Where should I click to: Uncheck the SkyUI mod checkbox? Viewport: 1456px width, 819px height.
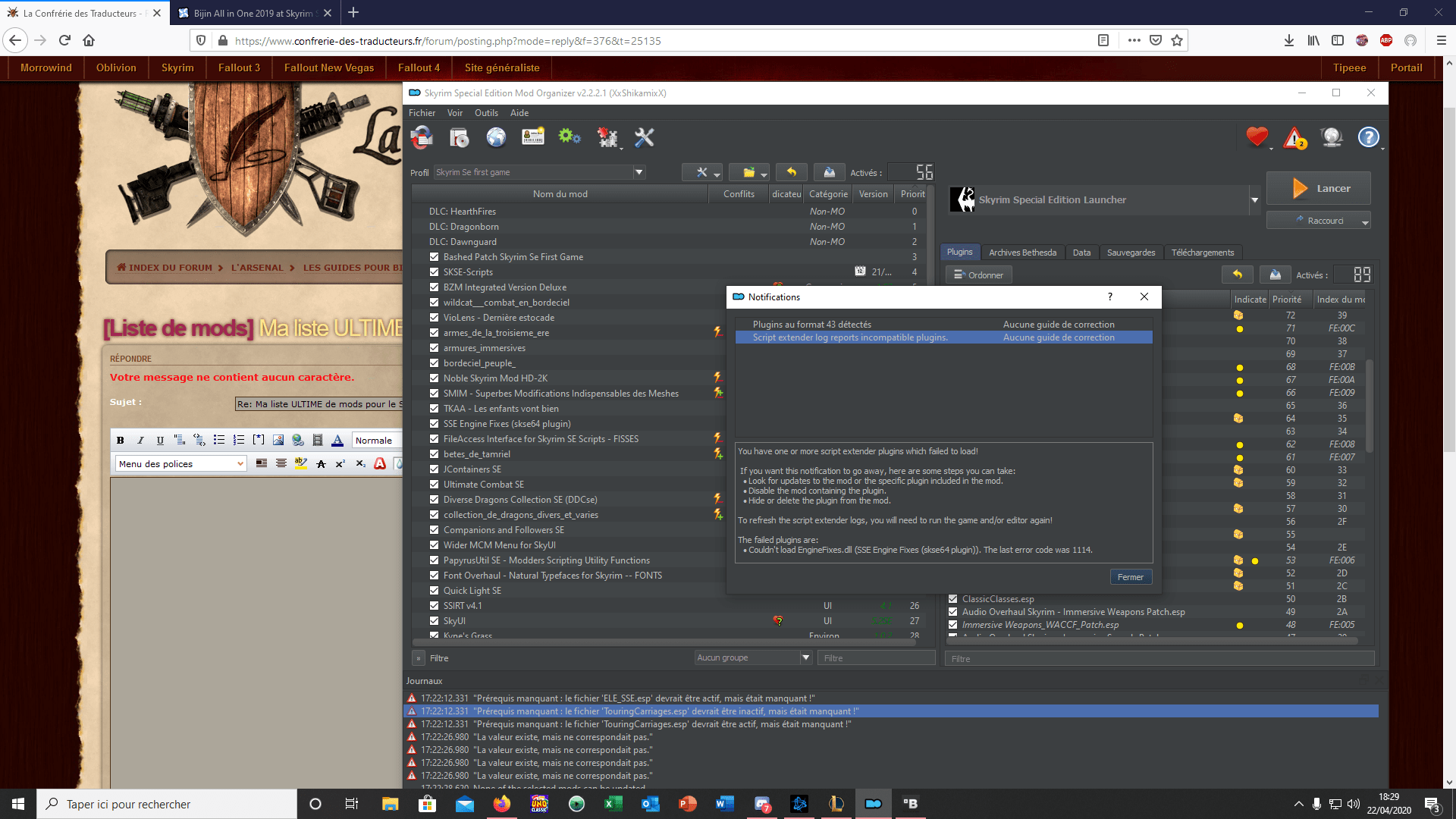(435, 621)
